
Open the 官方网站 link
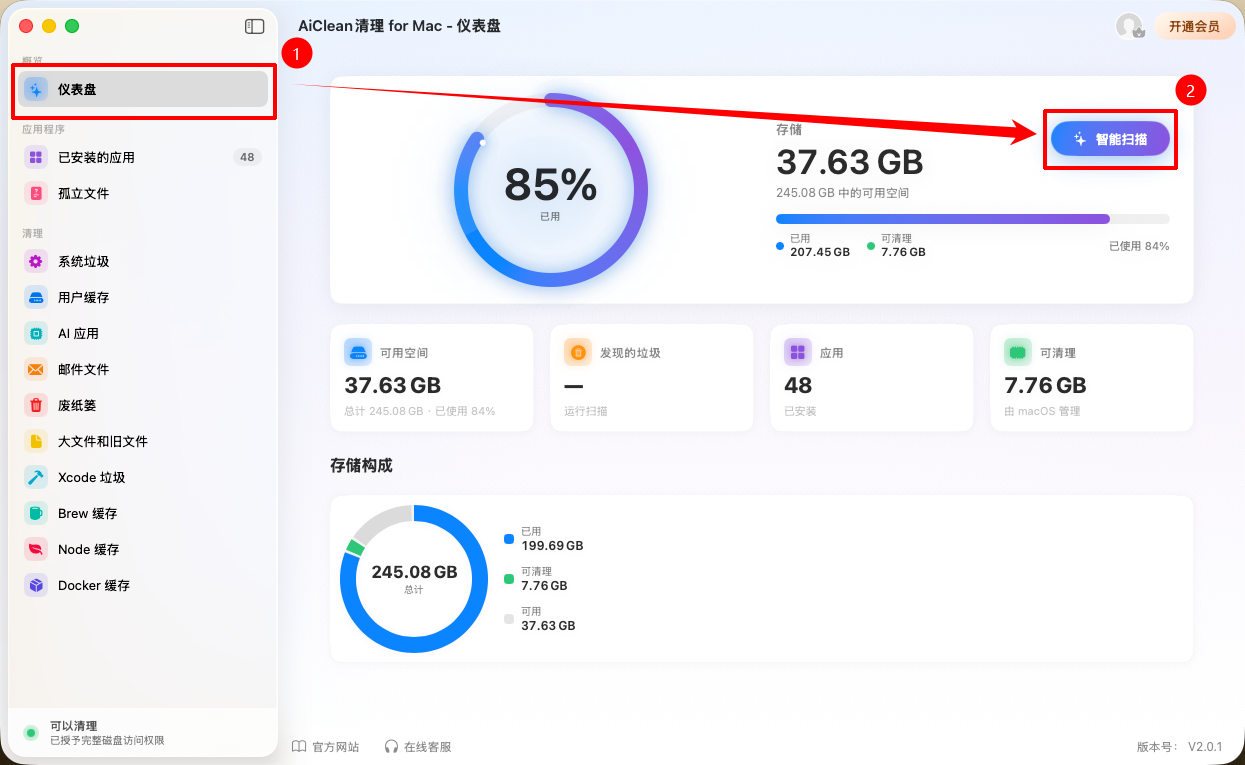coord(325,746)
